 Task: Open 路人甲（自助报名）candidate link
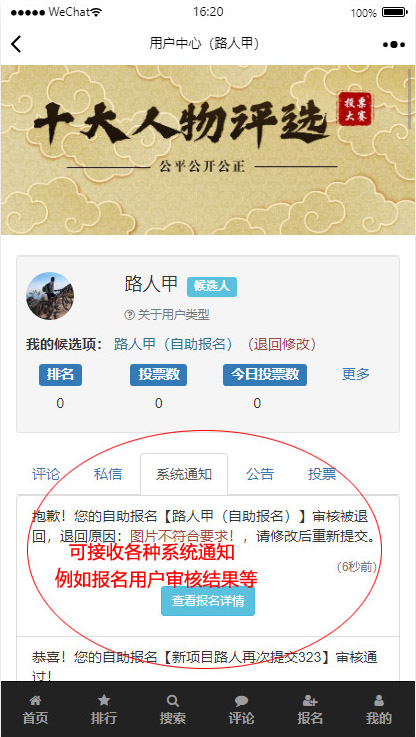(x=173, y=345)
